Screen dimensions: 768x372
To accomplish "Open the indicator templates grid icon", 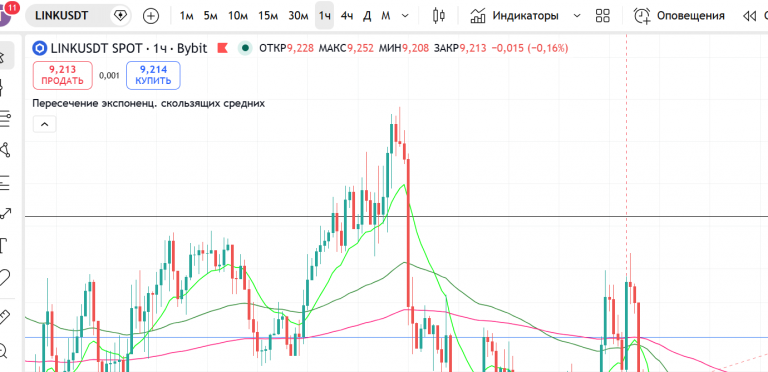I will pyautogui.click(x=602, y=16).
